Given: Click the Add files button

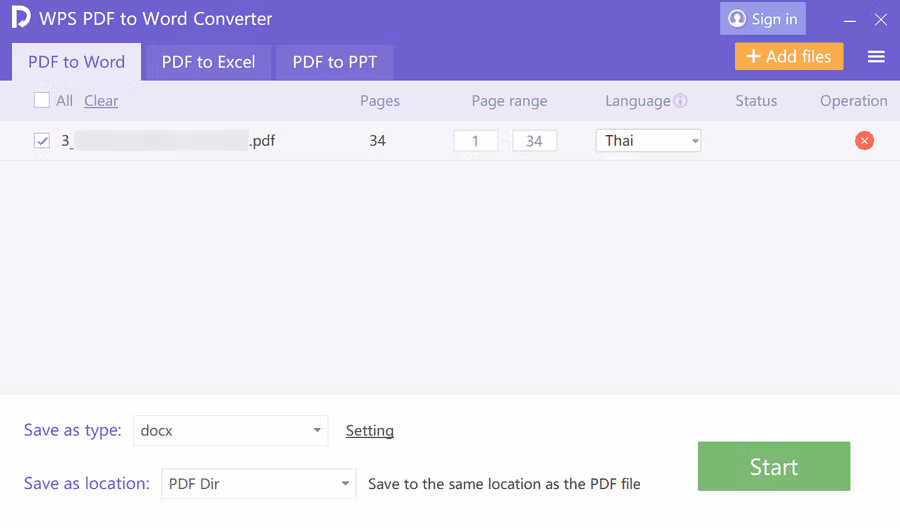Looking at the screenshot, I should tap(789, 56).
